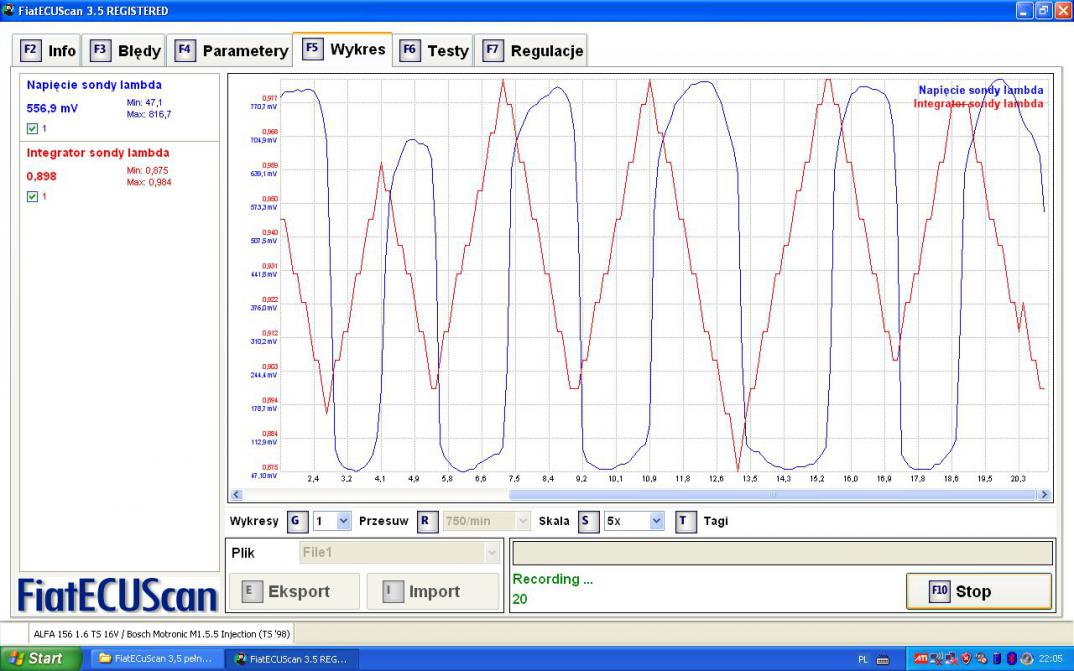Click the Windows Start button
The width and height of the screenshot is (1074, 671).
click(x=37, y=658)
